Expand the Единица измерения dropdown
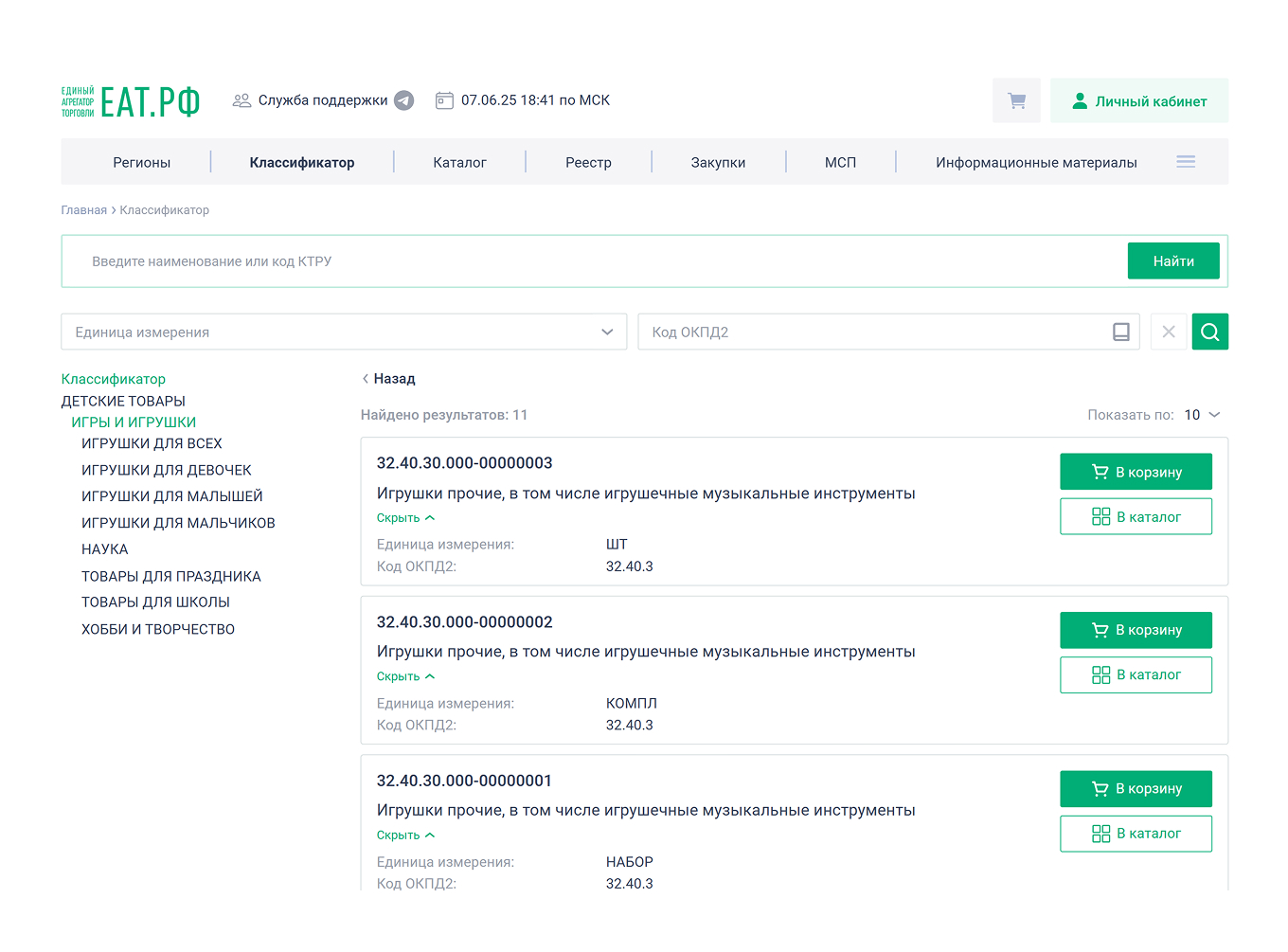 607,332
